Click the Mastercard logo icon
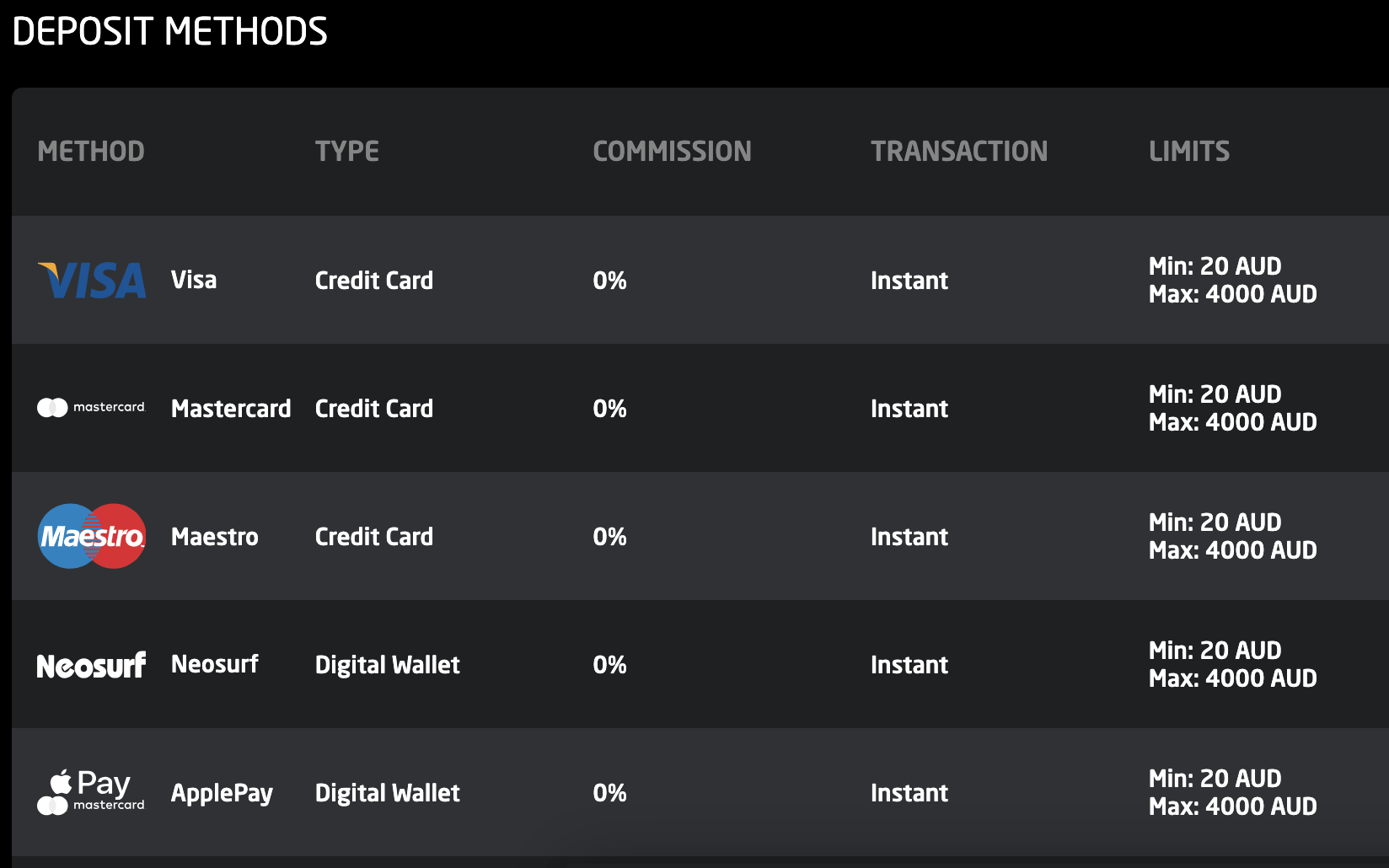This screenshot has width=1389, height=868. (x=91, y=408)
